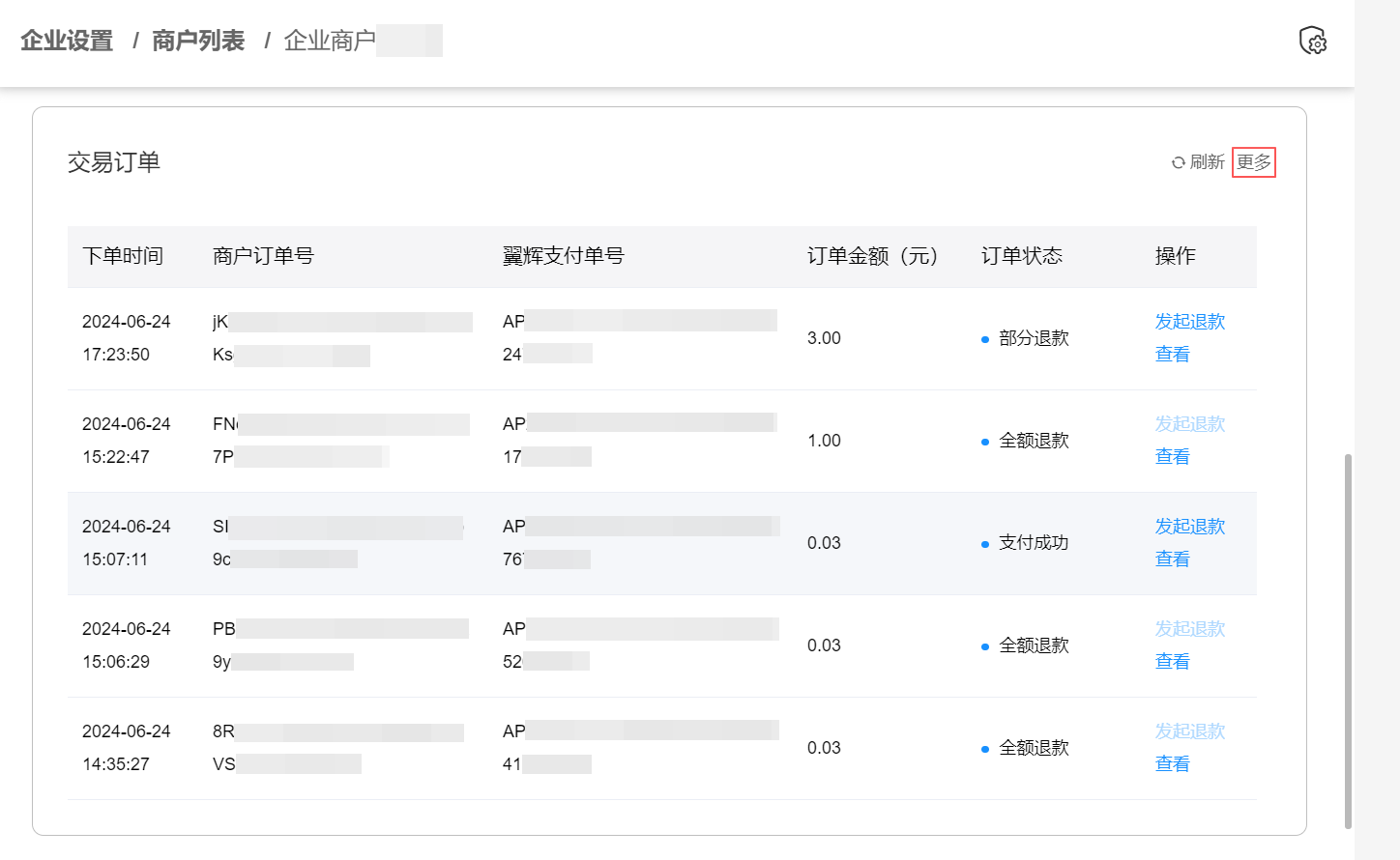Click the refresh icon beside 刷新
This screenshot has width=1400, height=860.
1179,162
